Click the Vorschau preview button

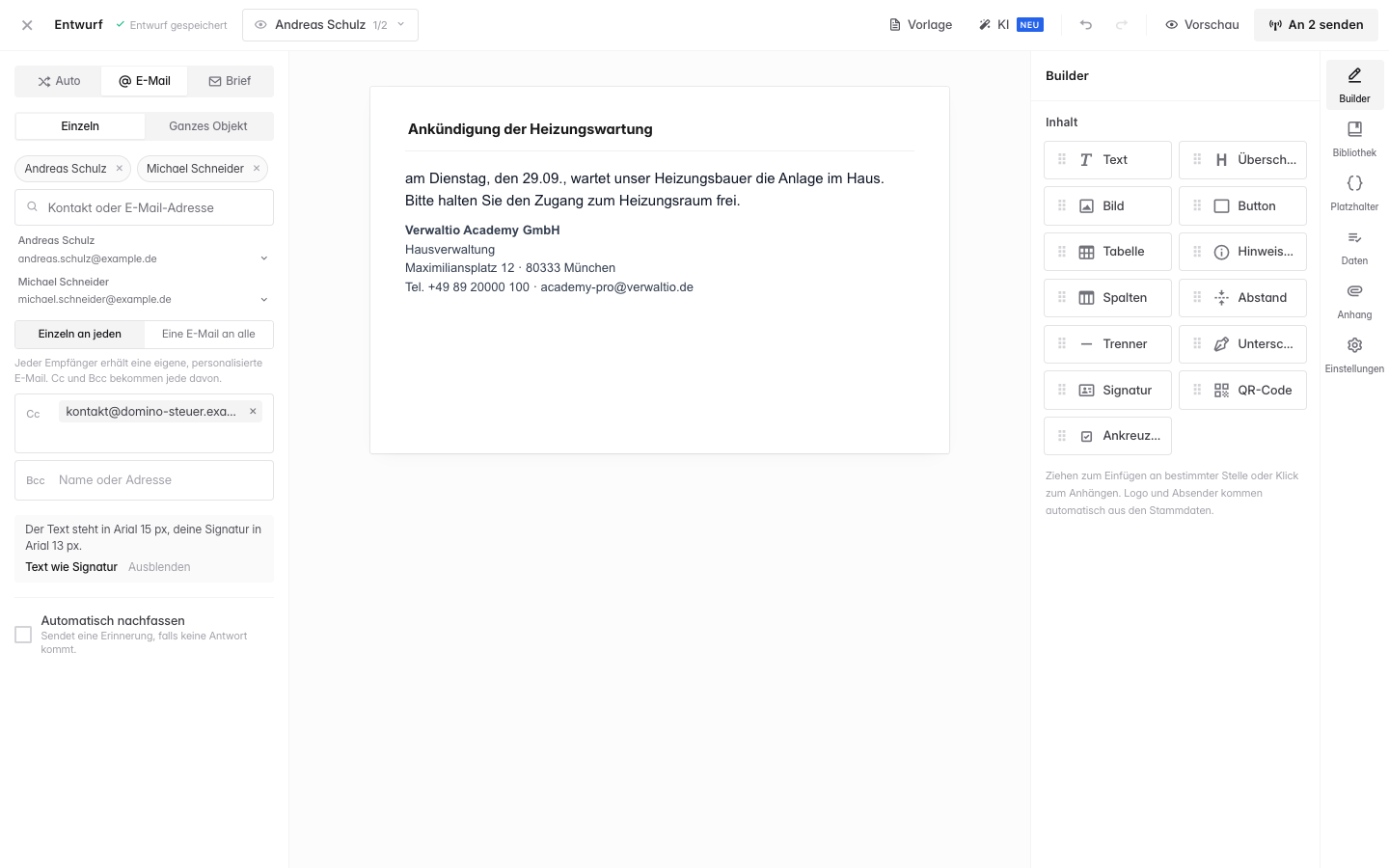[1202, 25]
